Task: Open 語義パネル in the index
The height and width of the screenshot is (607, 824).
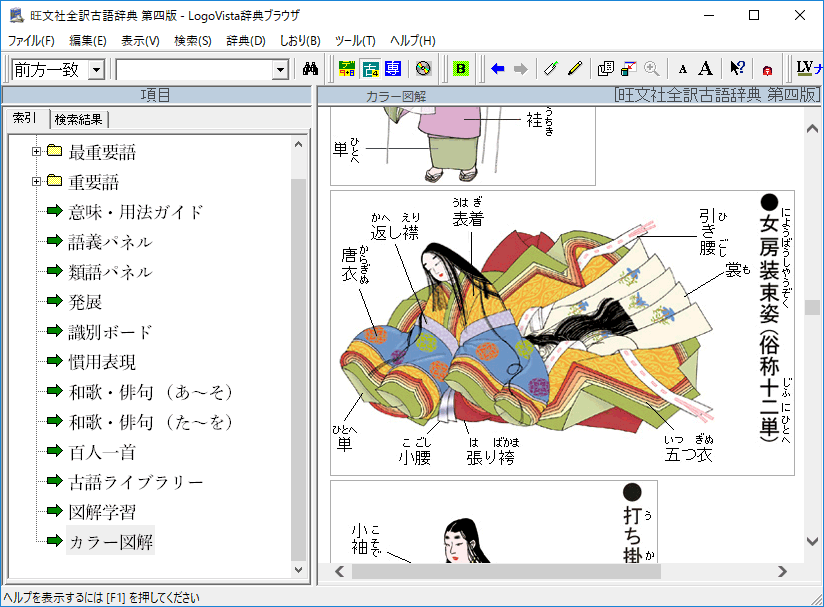Action: pyautogui.click(x=110, y=242)
